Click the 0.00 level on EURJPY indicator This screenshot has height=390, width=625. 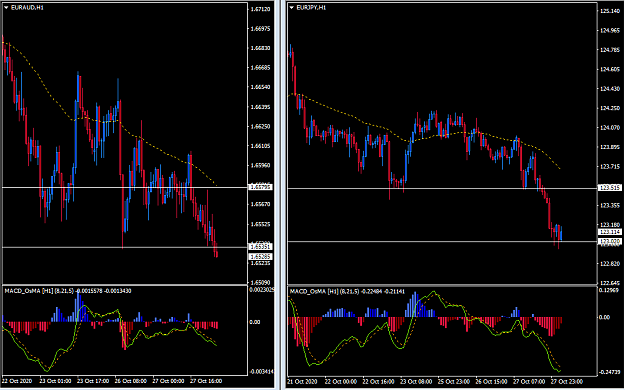[x=605, y=317]
